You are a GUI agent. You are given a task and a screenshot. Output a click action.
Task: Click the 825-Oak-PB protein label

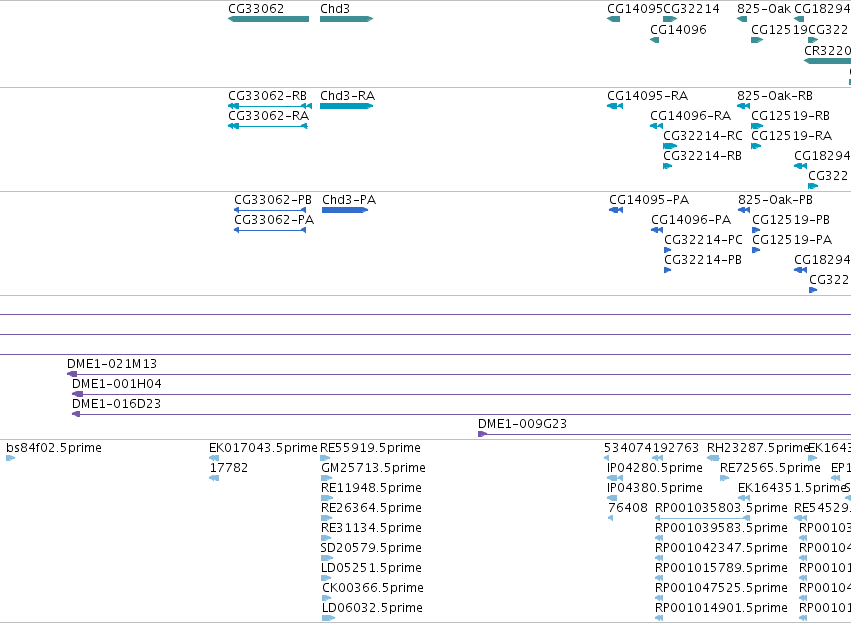coord(776,200)
